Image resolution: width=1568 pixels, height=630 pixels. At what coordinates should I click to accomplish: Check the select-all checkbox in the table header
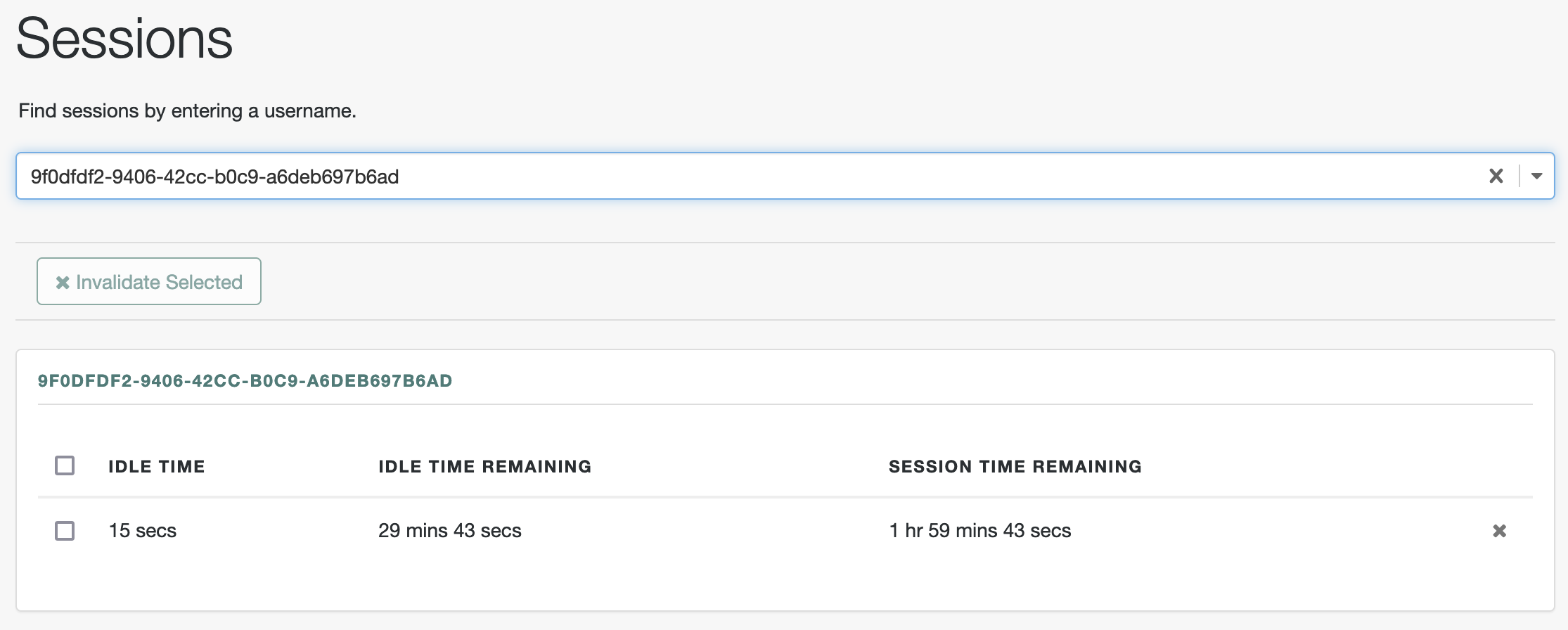(x=65, y=465)
